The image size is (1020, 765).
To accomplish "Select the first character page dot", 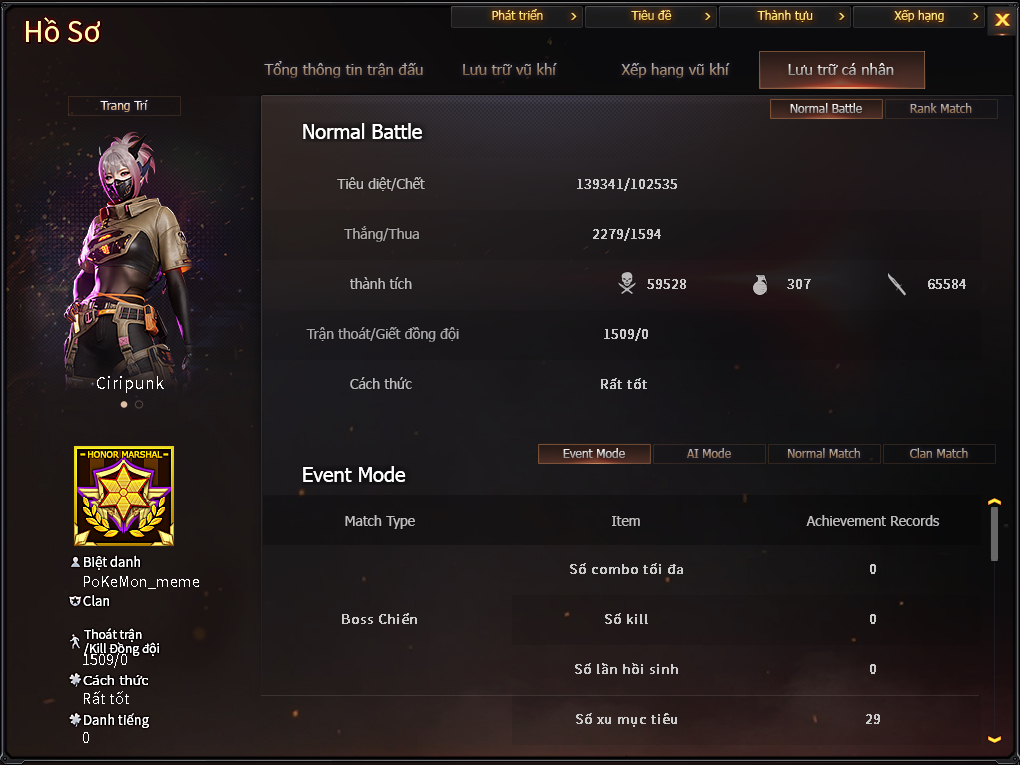I will pos(124,405).
